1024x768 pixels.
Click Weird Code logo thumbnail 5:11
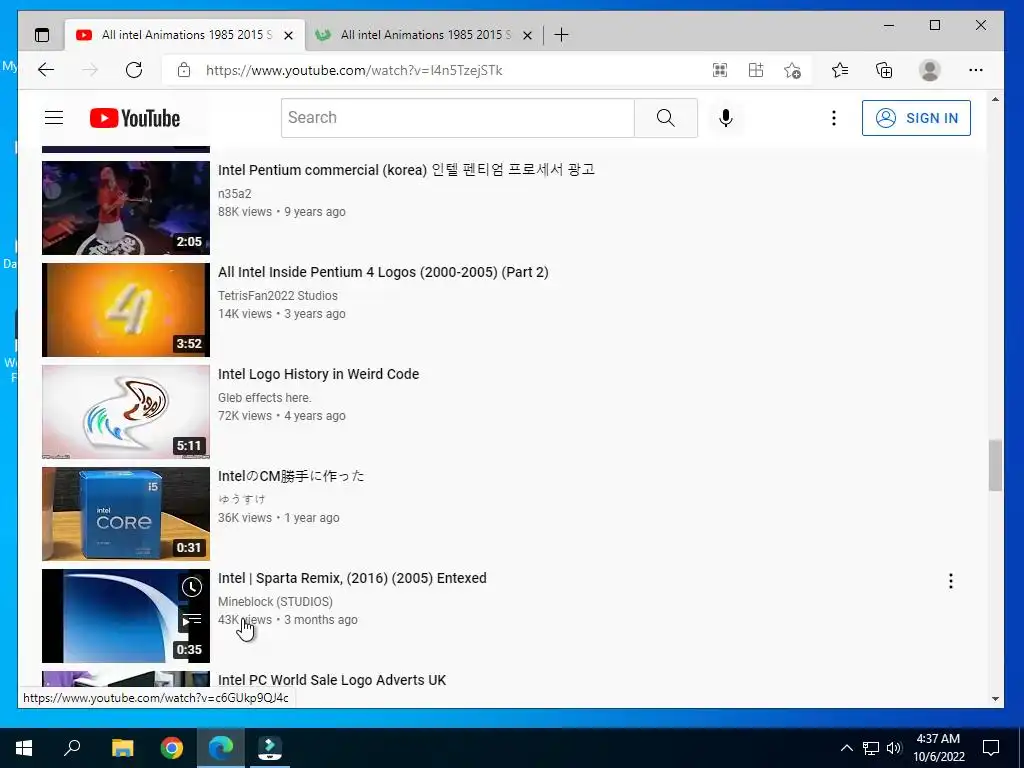[126, 411]
